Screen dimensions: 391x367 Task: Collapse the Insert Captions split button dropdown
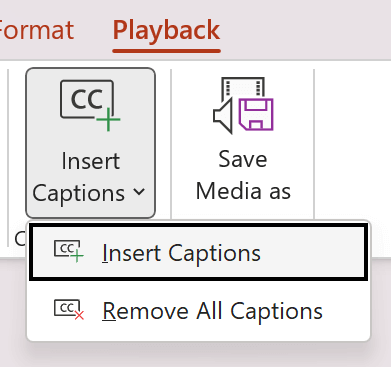tap(90, 143)
